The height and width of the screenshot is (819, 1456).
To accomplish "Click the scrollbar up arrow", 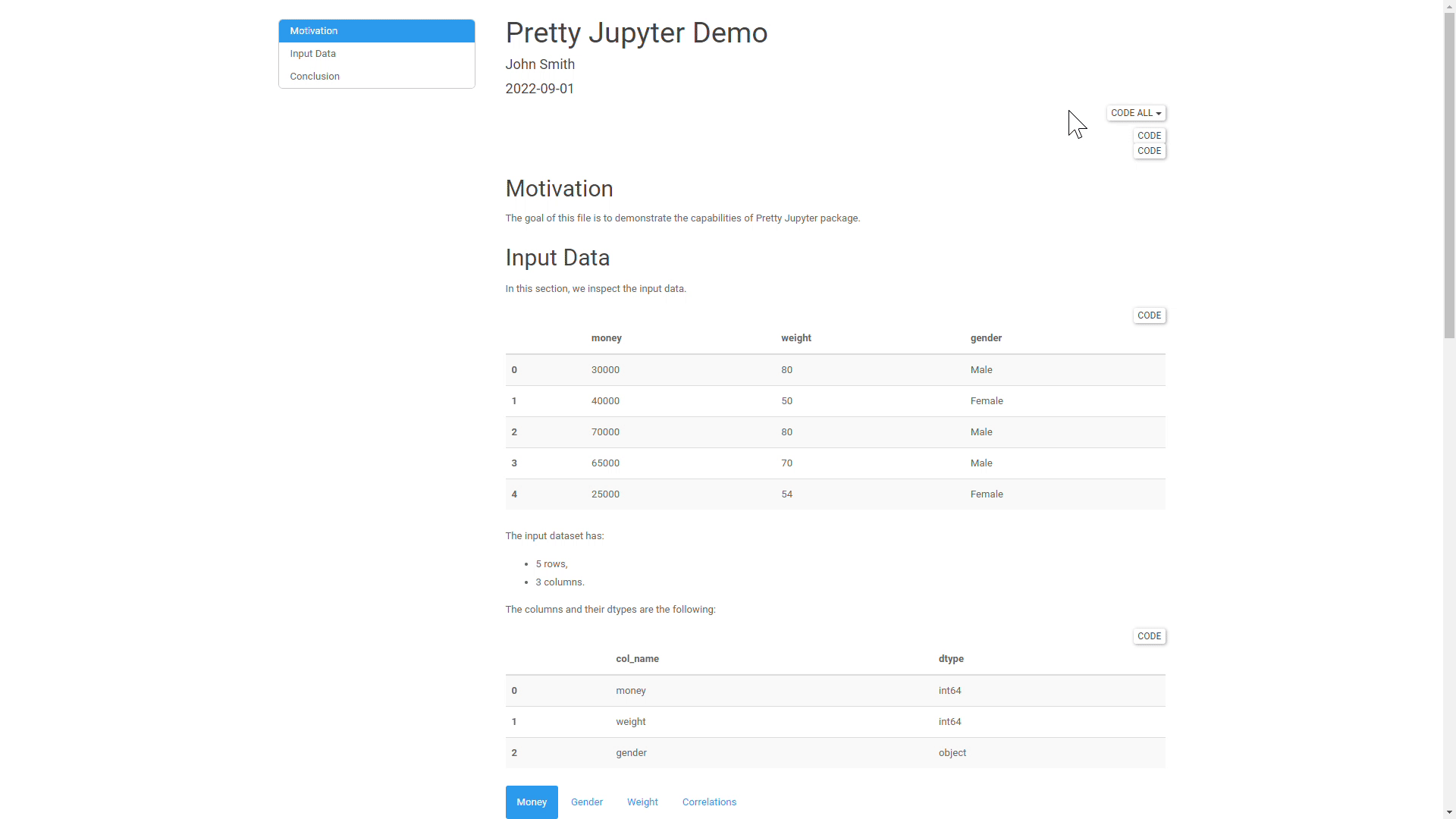I will [1449, 6].
